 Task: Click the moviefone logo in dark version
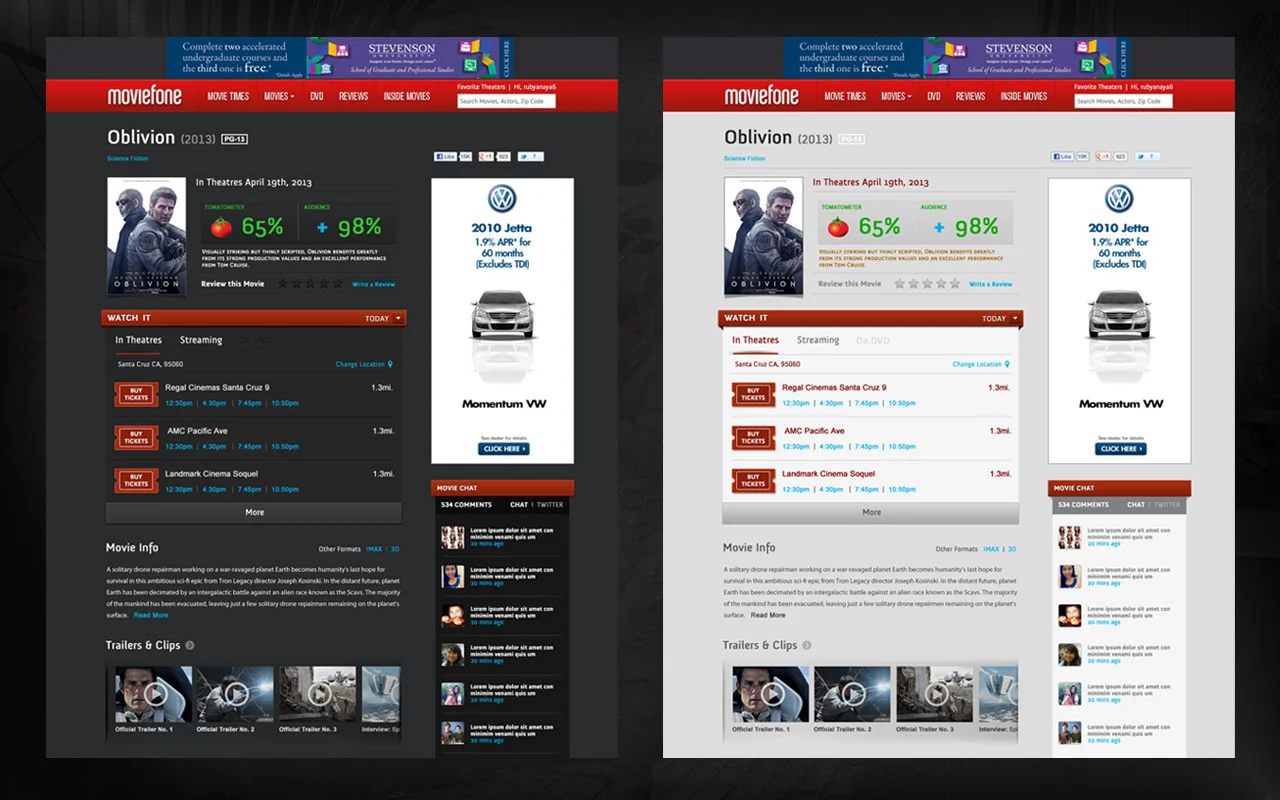(x=145, y=96)
